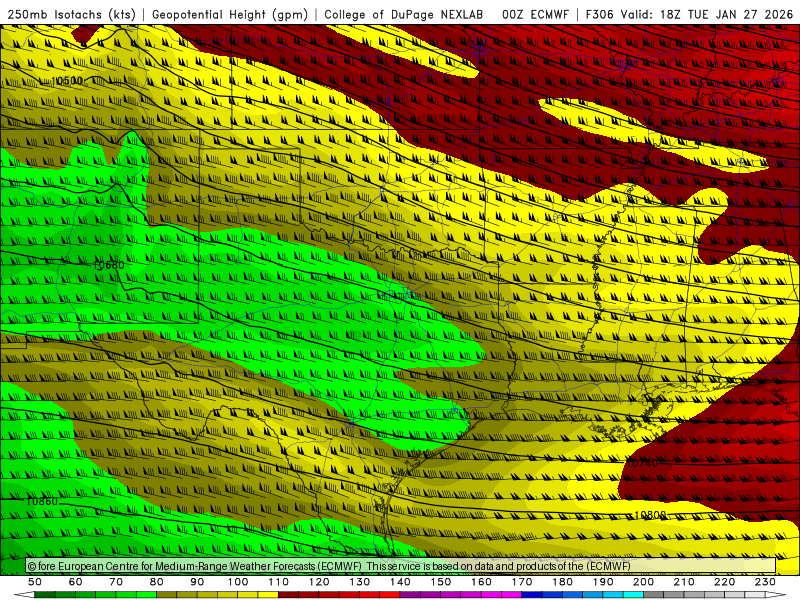Click the 'F306' forecast hour label

[x=599, y=14]
